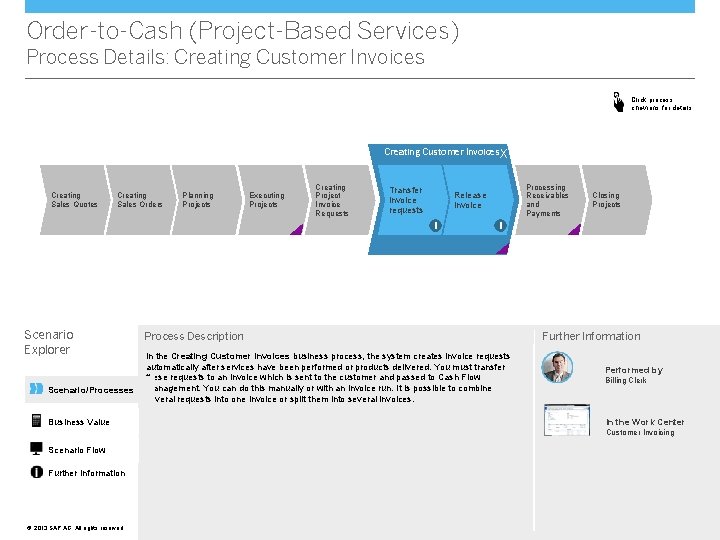Click the Business Value calculator icon
Screen dimensions: 720x540
click(36, 421)
